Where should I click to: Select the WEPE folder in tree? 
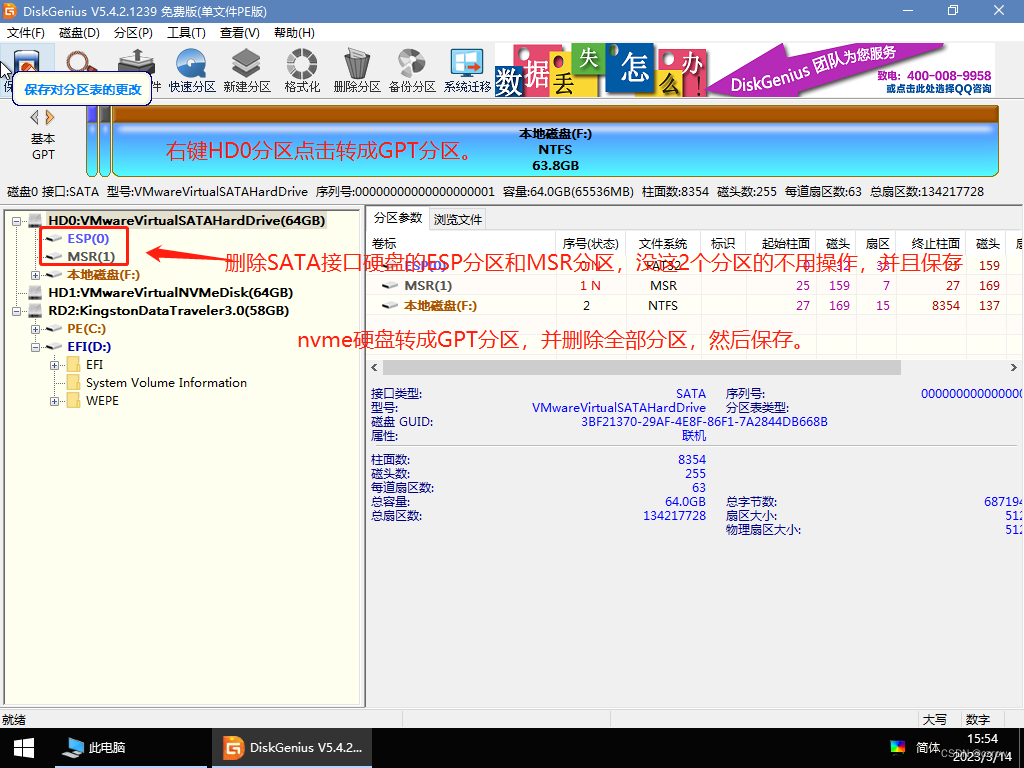[x=103, y=401]
